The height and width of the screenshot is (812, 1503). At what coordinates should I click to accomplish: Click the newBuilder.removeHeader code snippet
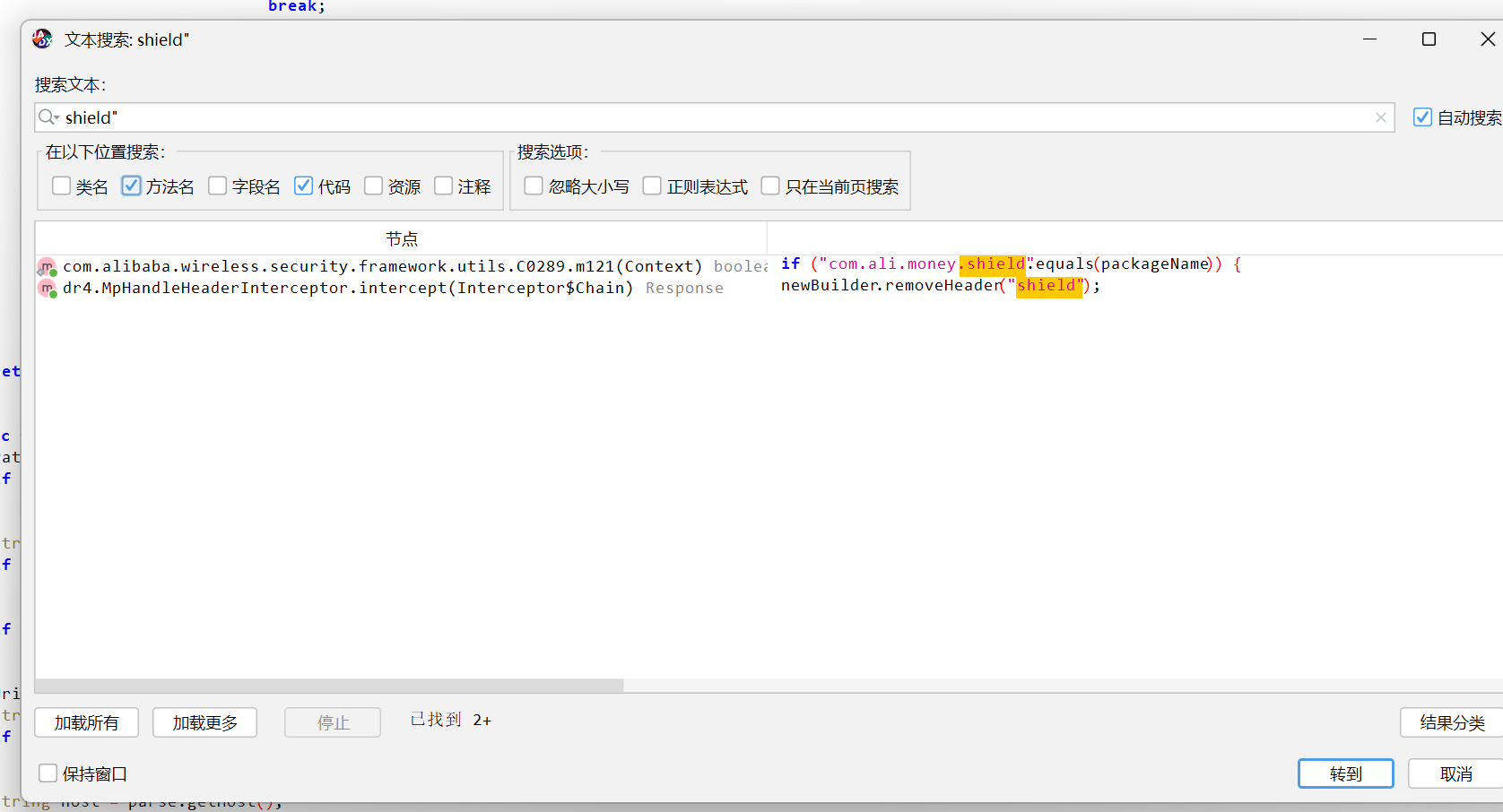point(941,286)
